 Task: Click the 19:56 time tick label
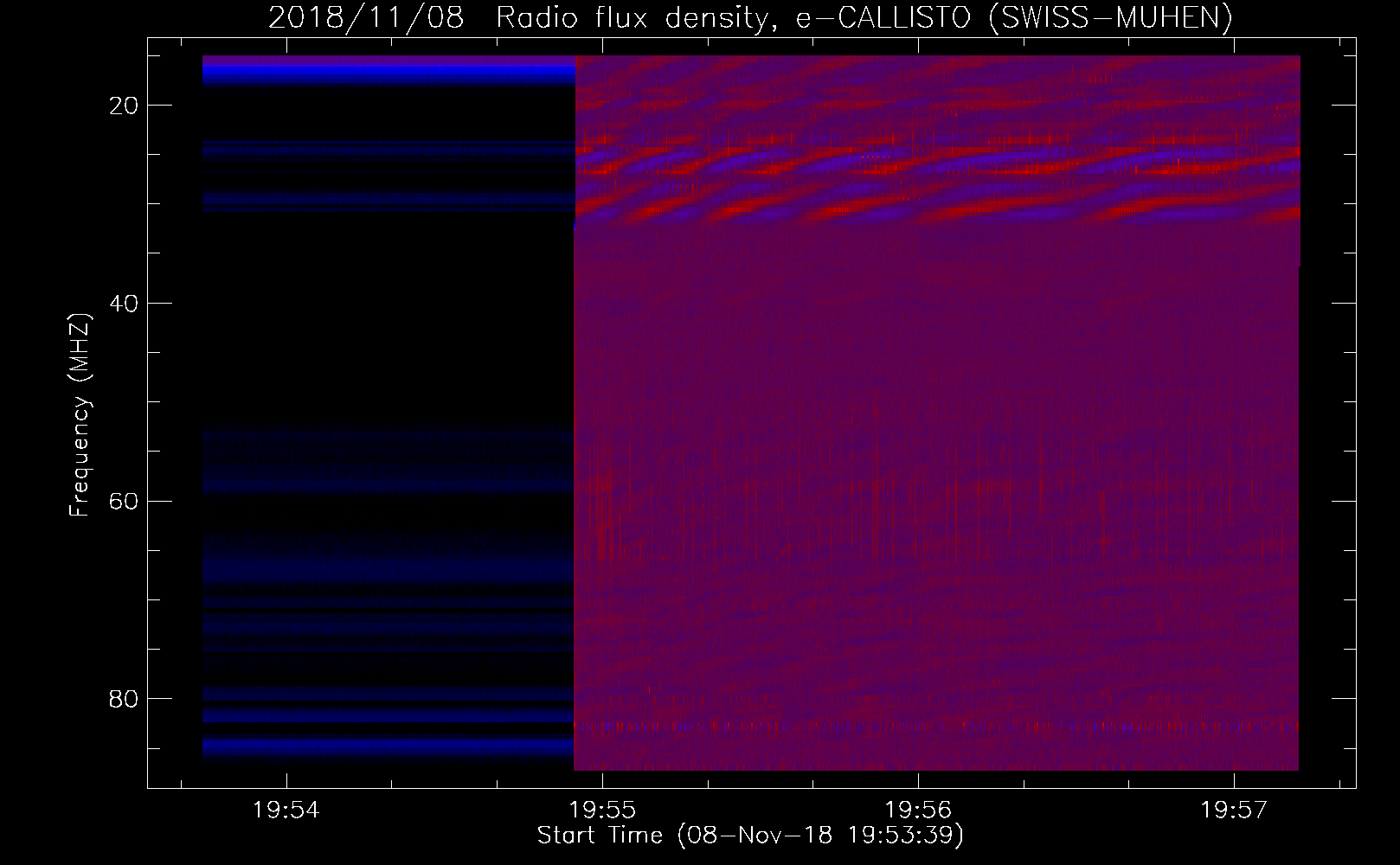pos(918,811)
